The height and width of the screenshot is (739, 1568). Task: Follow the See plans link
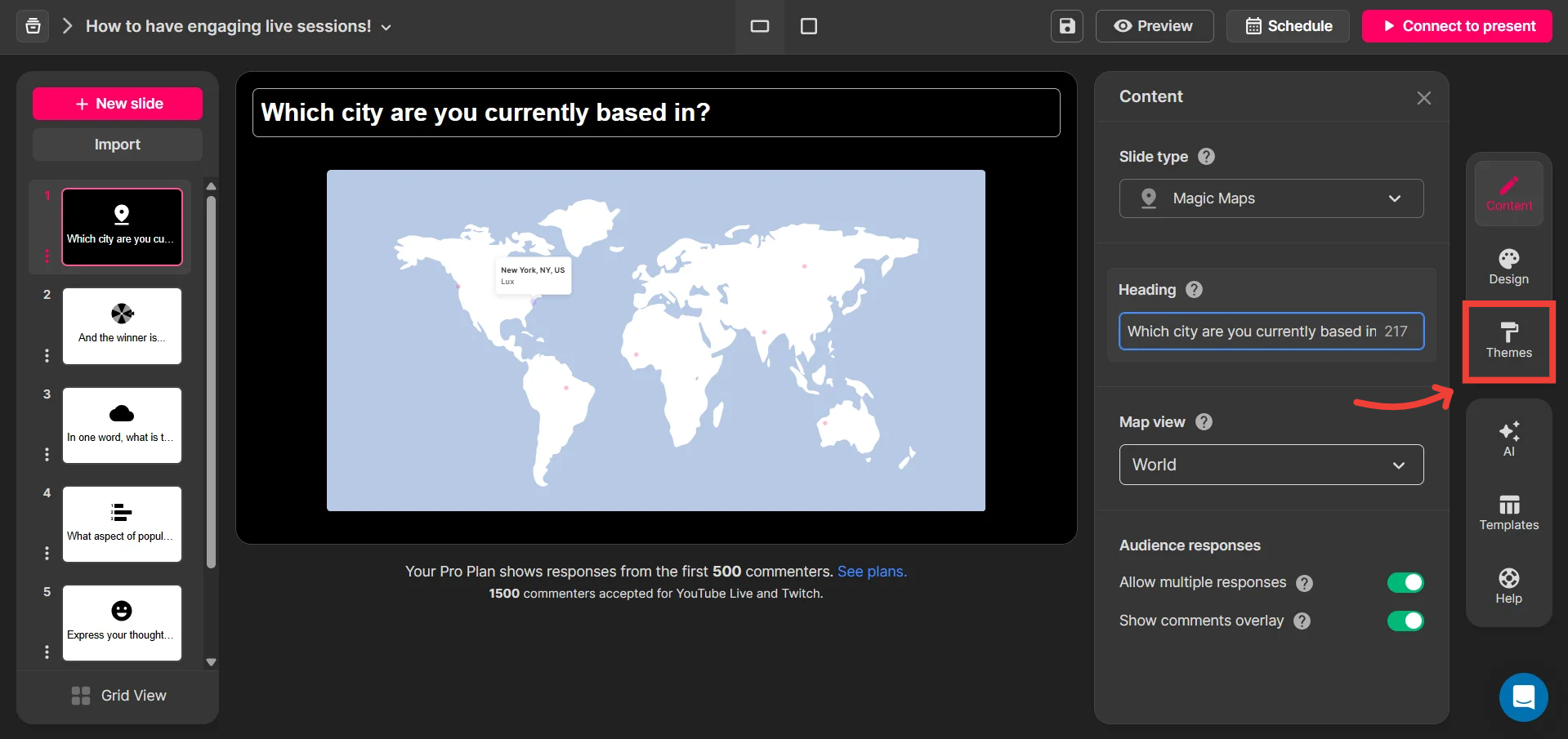click(872, 572)
